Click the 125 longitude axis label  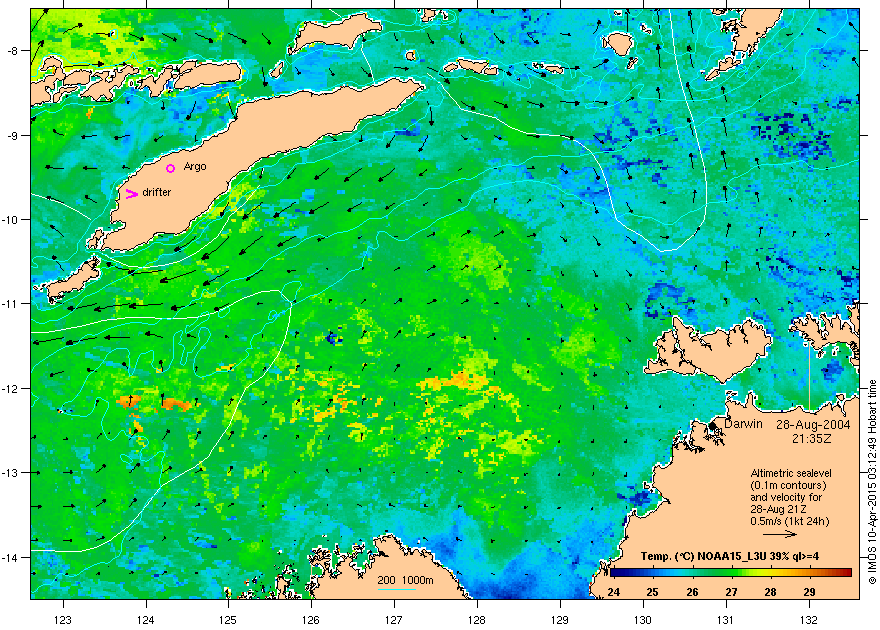228,620
